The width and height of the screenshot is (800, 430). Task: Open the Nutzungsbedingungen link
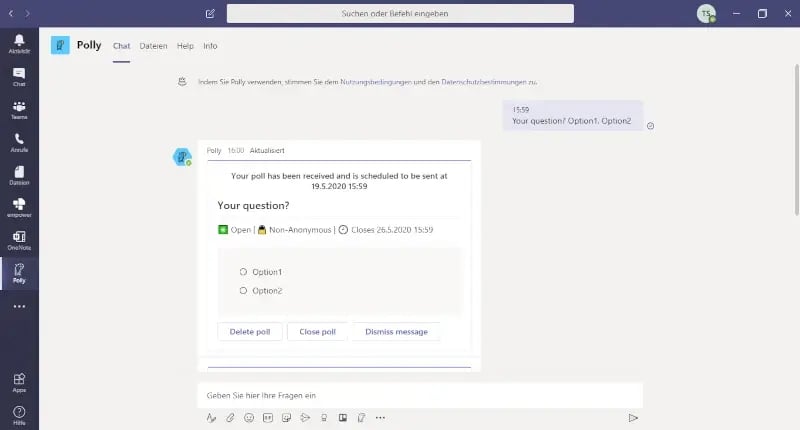[376, 82]
